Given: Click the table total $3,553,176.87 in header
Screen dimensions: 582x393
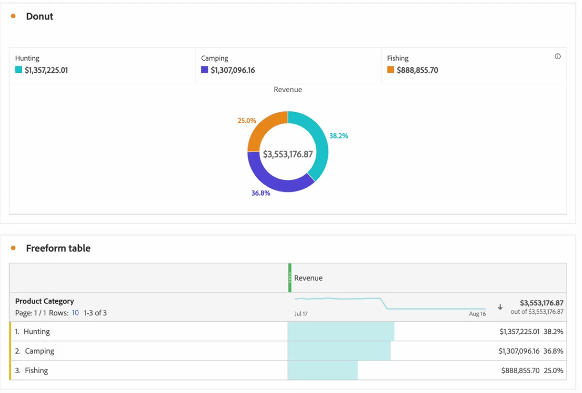Looking at the screenshot, I should click(x=542, y=303).
